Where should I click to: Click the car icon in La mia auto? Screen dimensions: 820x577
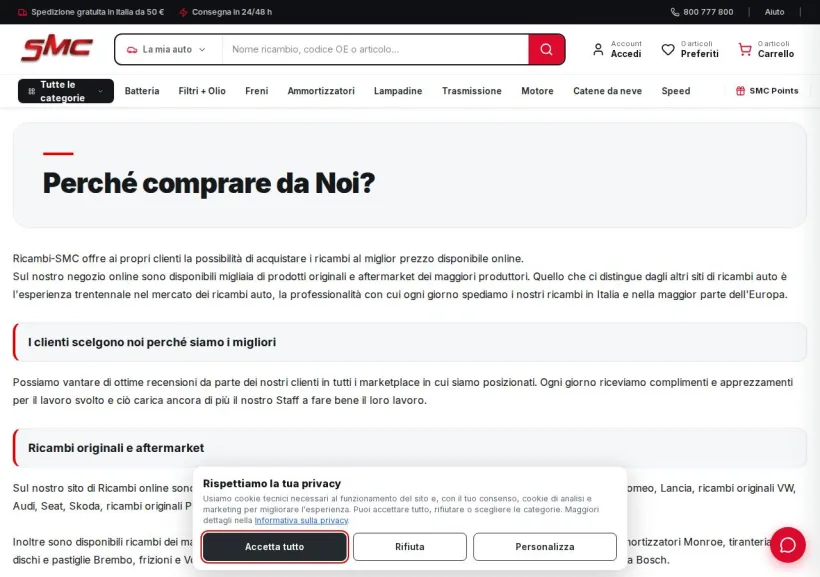point(132,49)
